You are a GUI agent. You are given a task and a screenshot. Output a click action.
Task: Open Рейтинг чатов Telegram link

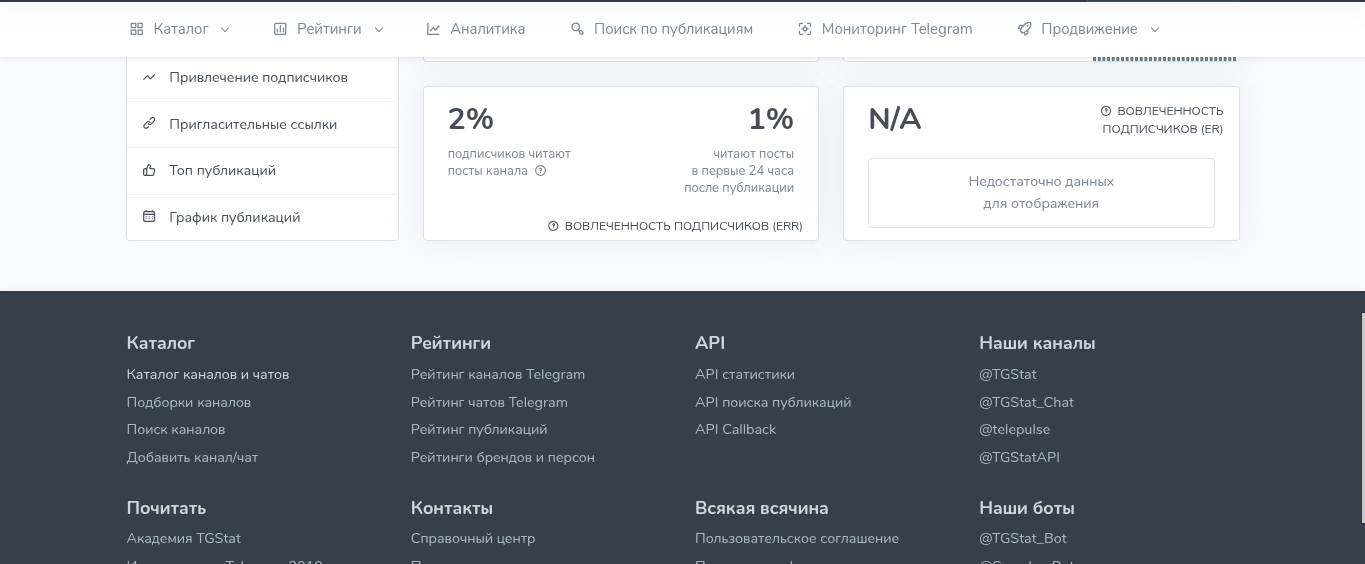pos(489,402)
